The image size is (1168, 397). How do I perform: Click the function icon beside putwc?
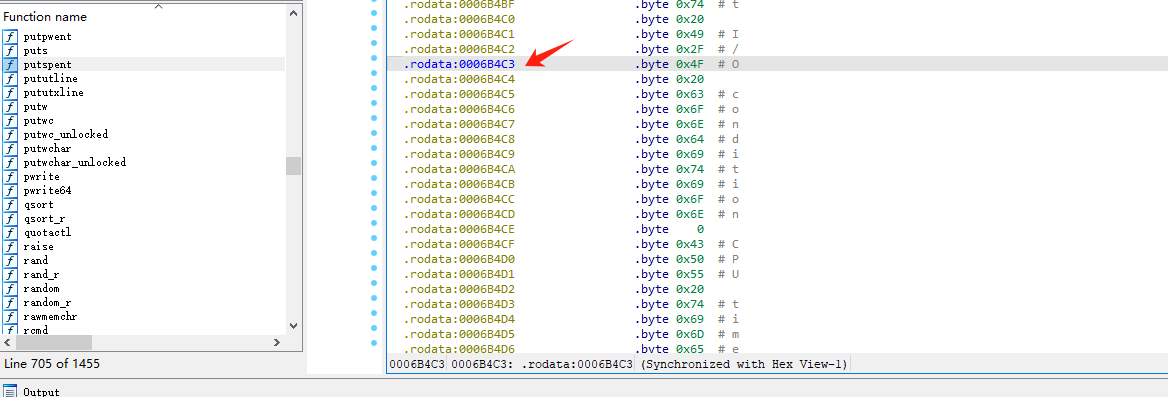(10, 121)
